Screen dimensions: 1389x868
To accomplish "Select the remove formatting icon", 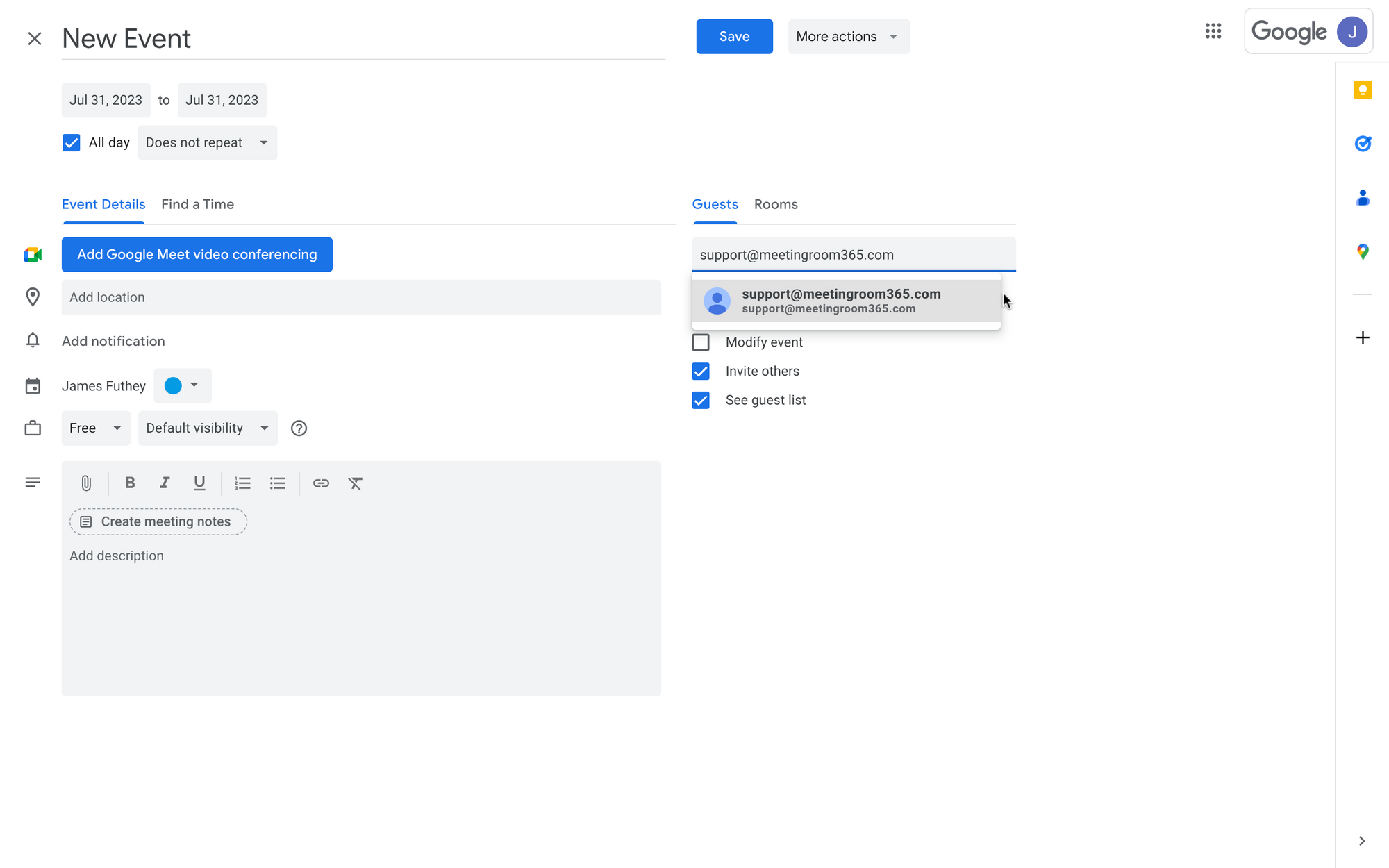I will coord(355,483).
